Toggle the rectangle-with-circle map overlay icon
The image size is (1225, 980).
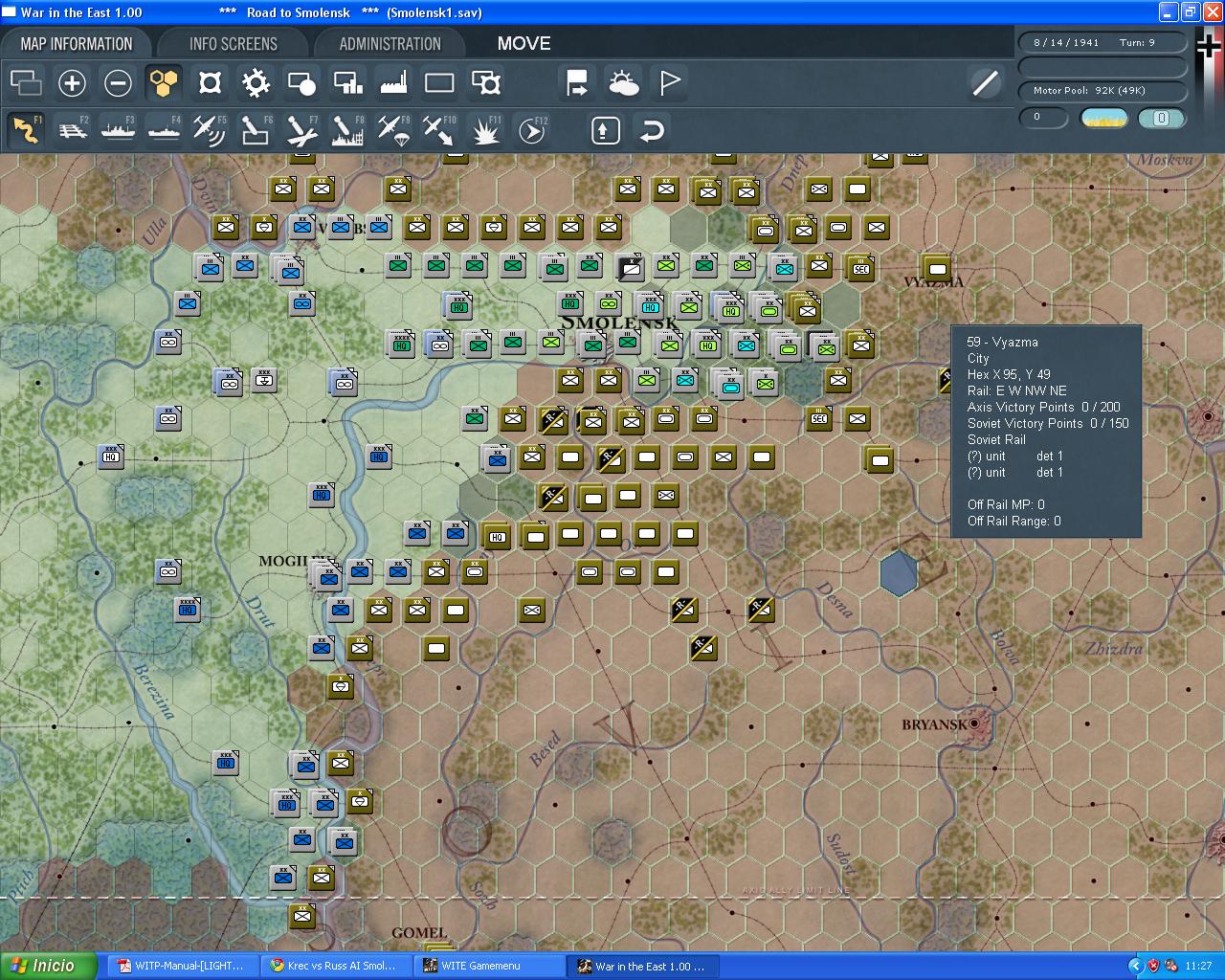[x=301, y=83]
